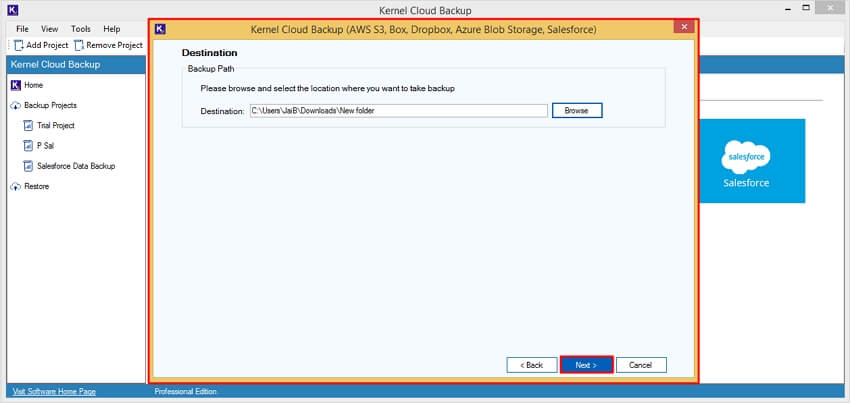The image size is (850, 403).
Task: Click the P Sal project icon
Action: [x=28, y=145]
